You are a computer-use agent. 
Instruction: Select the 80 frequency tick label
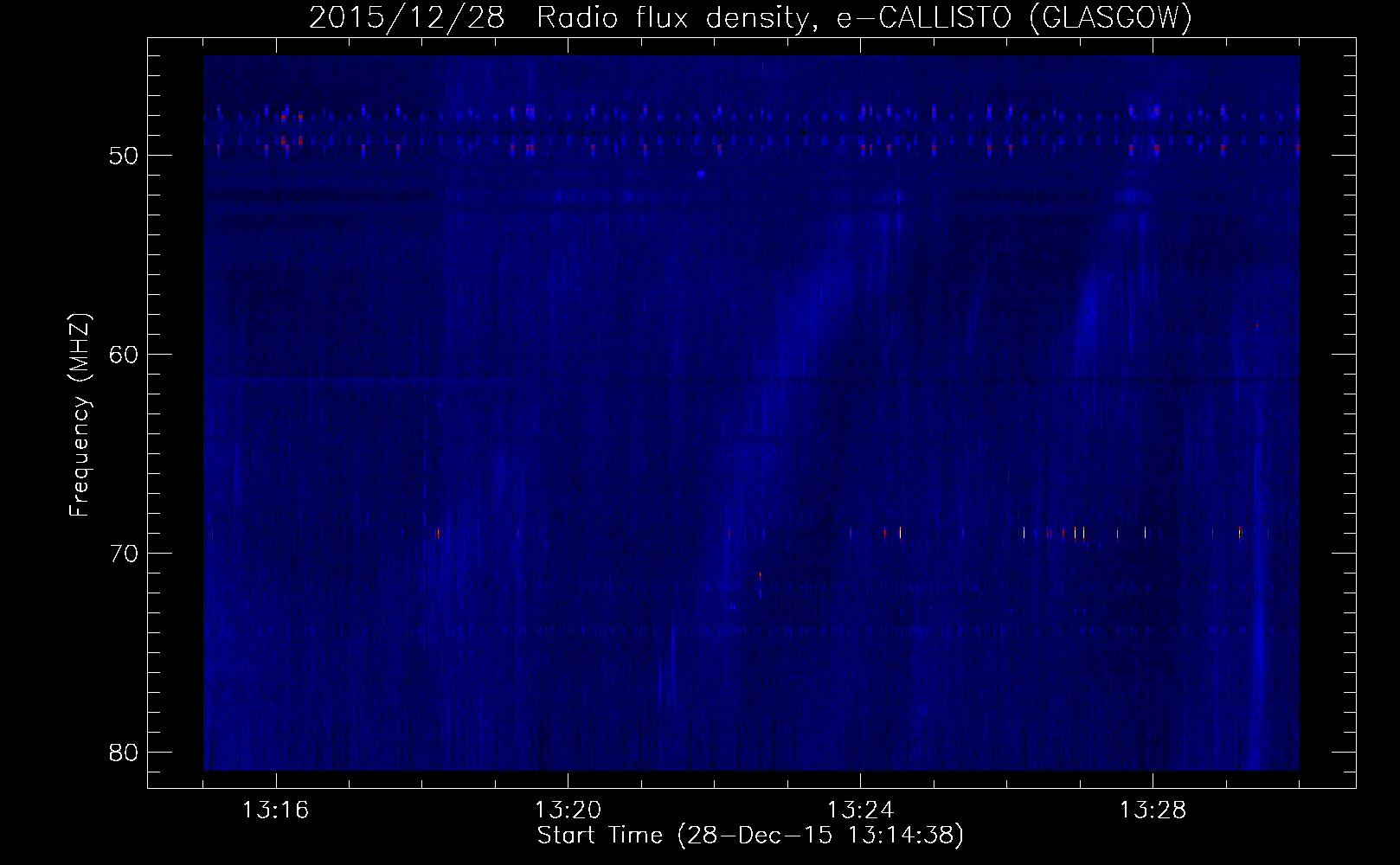(x=124, y=753)
